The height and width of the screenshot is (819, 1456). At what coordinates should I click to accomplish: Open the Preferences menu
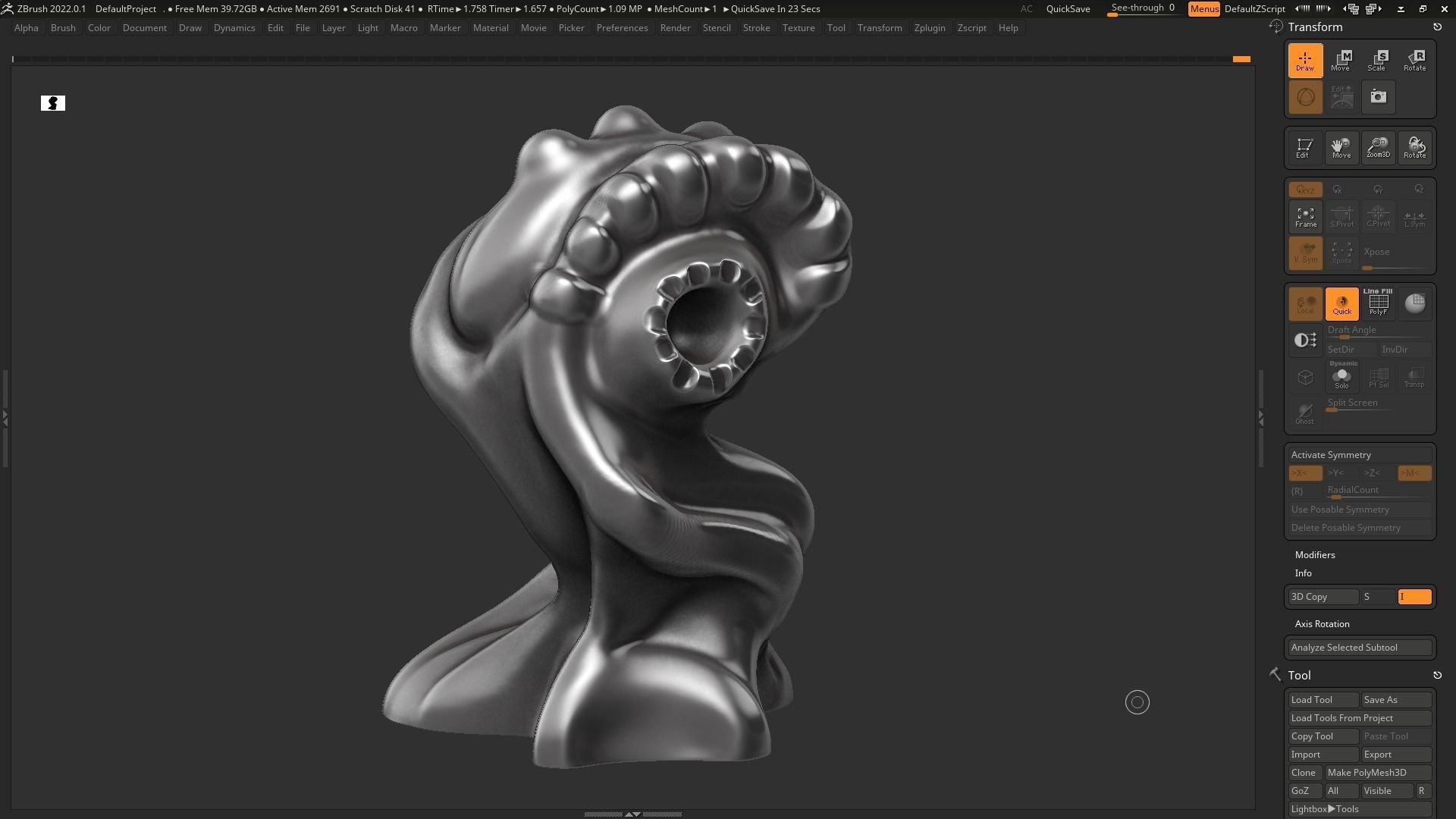click(x=622, y=28)
